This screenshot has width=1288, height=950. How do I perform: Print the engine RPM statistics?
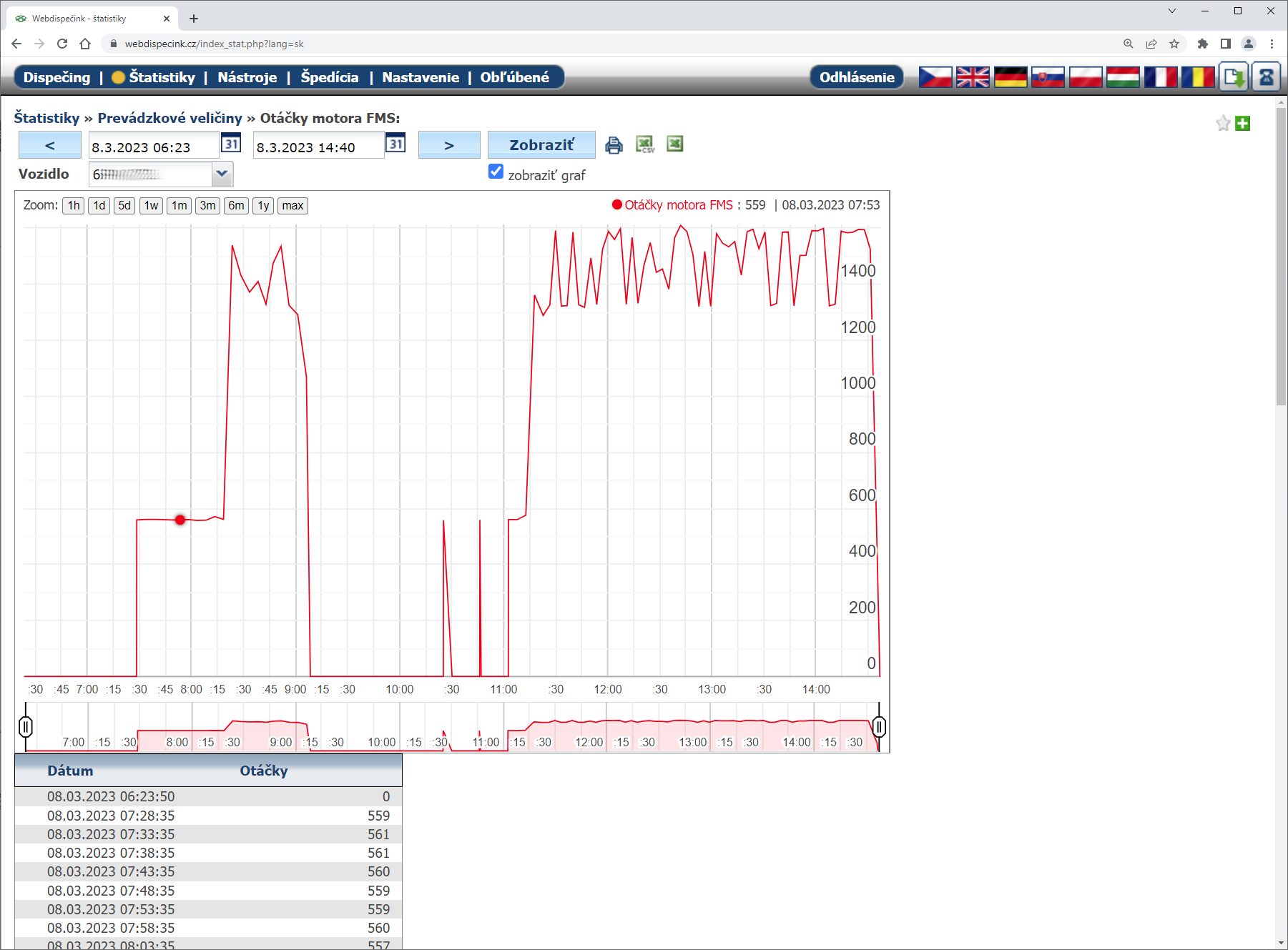[614, 145]
